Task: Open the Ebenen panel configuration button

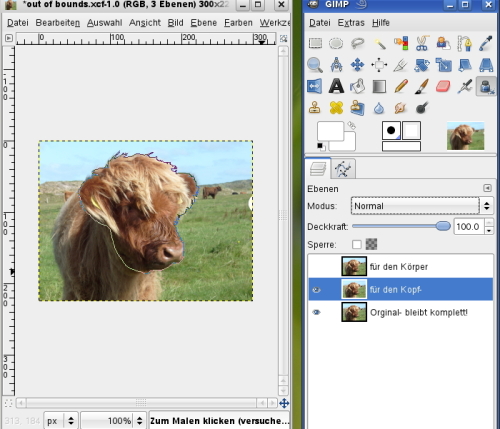Action: coord(487,188)
